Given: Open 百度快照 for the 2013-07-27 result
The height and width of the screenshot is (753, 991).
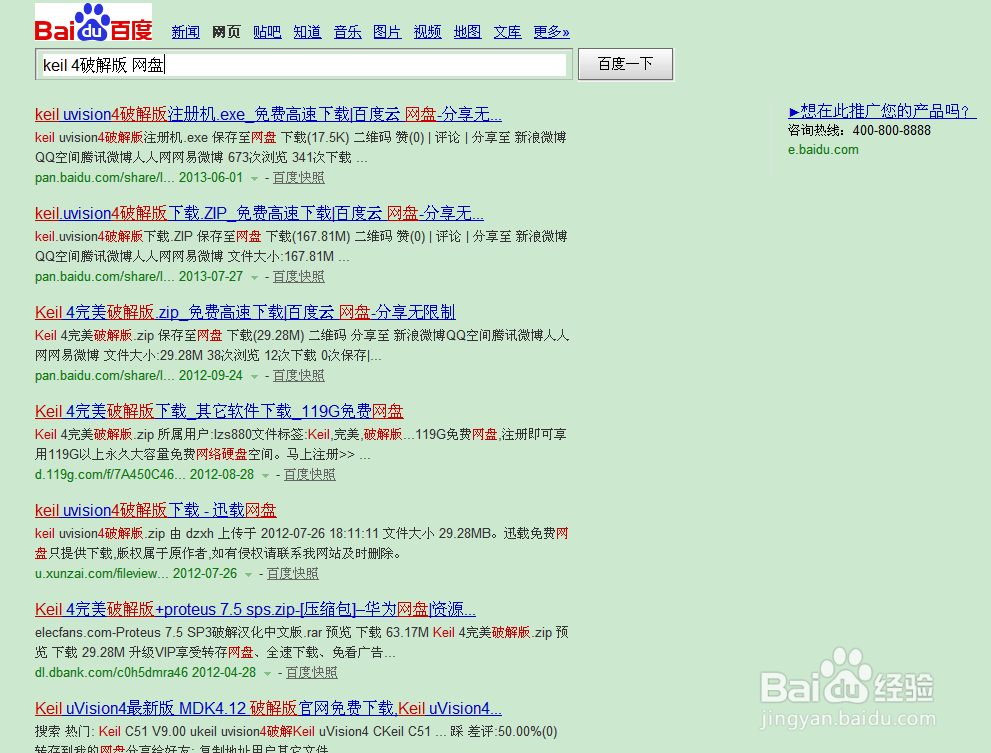Looking at the screenshot, I should tap(298, 277).
